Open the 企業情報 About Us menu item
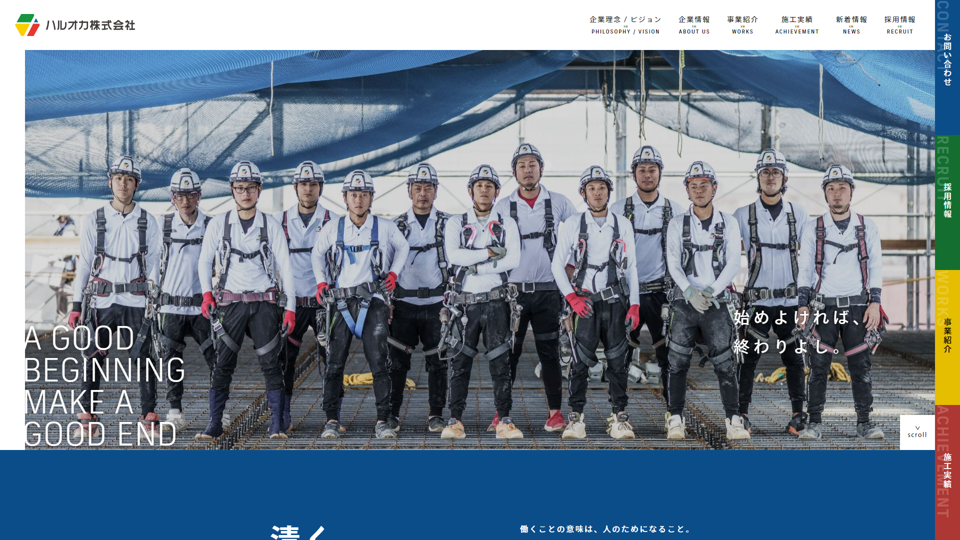This screenshot has height=540, width=960. pos(694,24)
